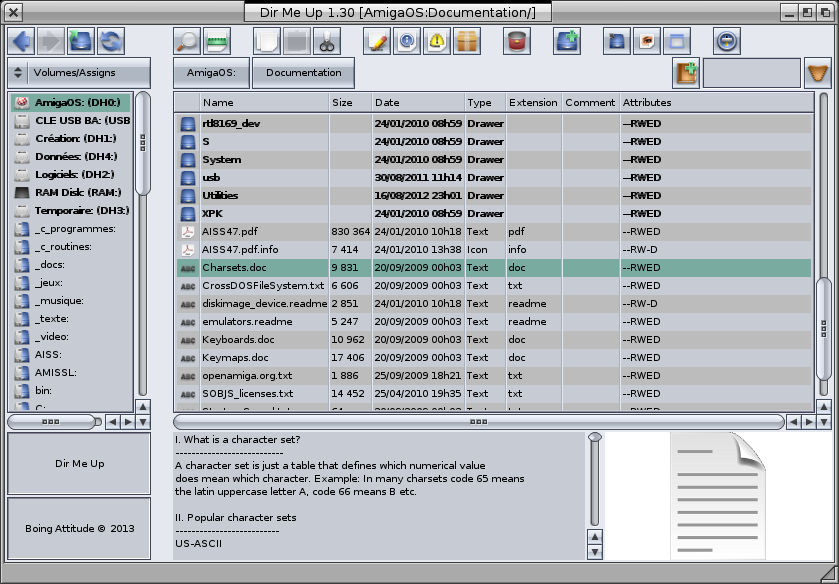Image resolution: width=839 pixels, height=584 pixels.
Task: Click the funnel filter icon
Action: coord(818,73)
